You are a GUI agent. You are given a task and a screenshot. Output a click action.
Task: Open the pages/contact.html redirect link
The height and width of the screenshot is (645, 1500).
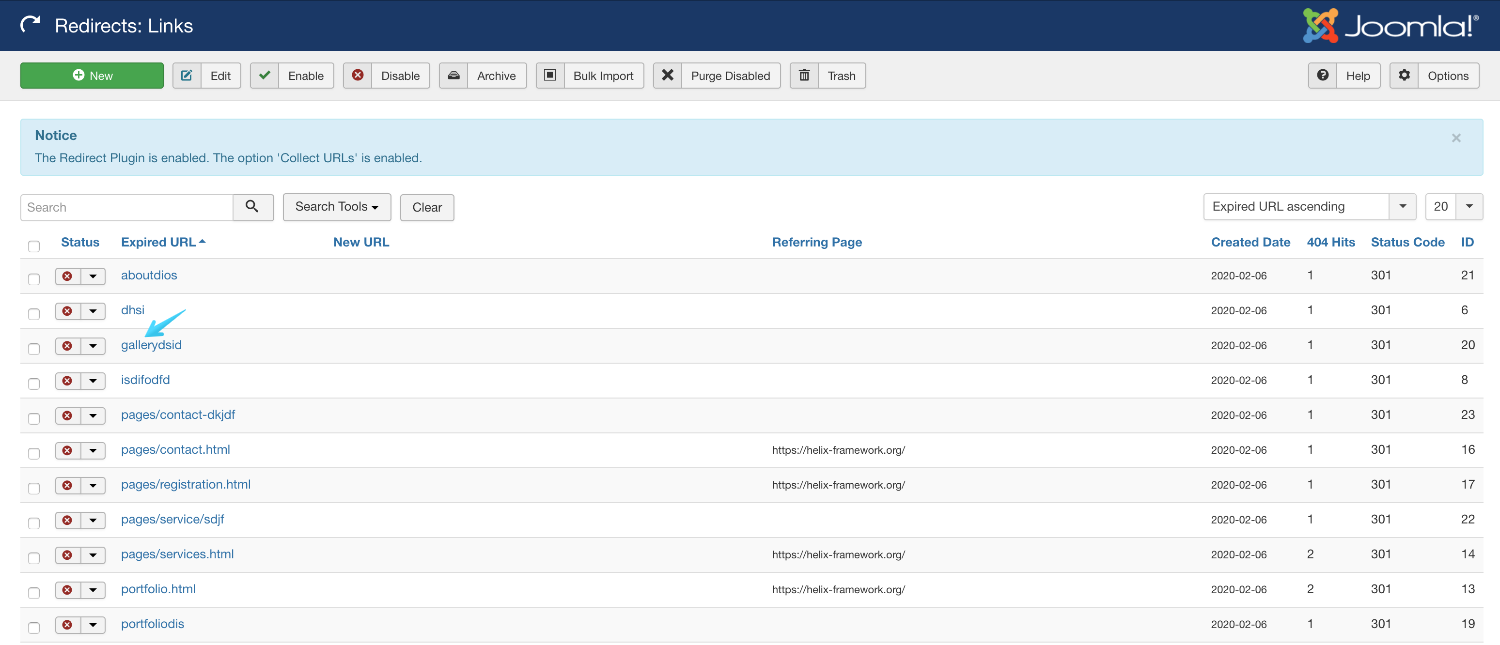coord(175,450)
